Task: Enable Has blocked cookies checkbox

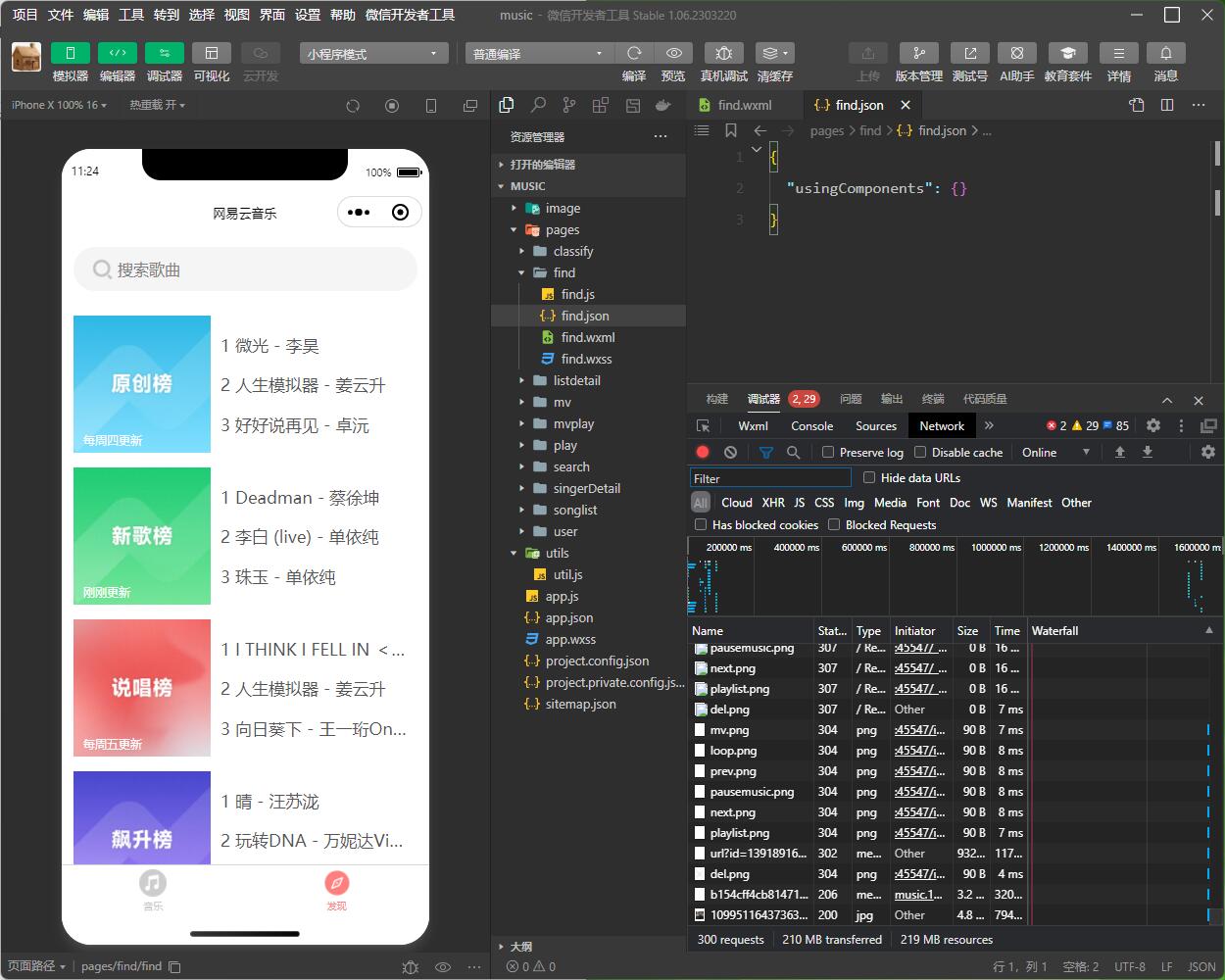Action: (701, 524)
